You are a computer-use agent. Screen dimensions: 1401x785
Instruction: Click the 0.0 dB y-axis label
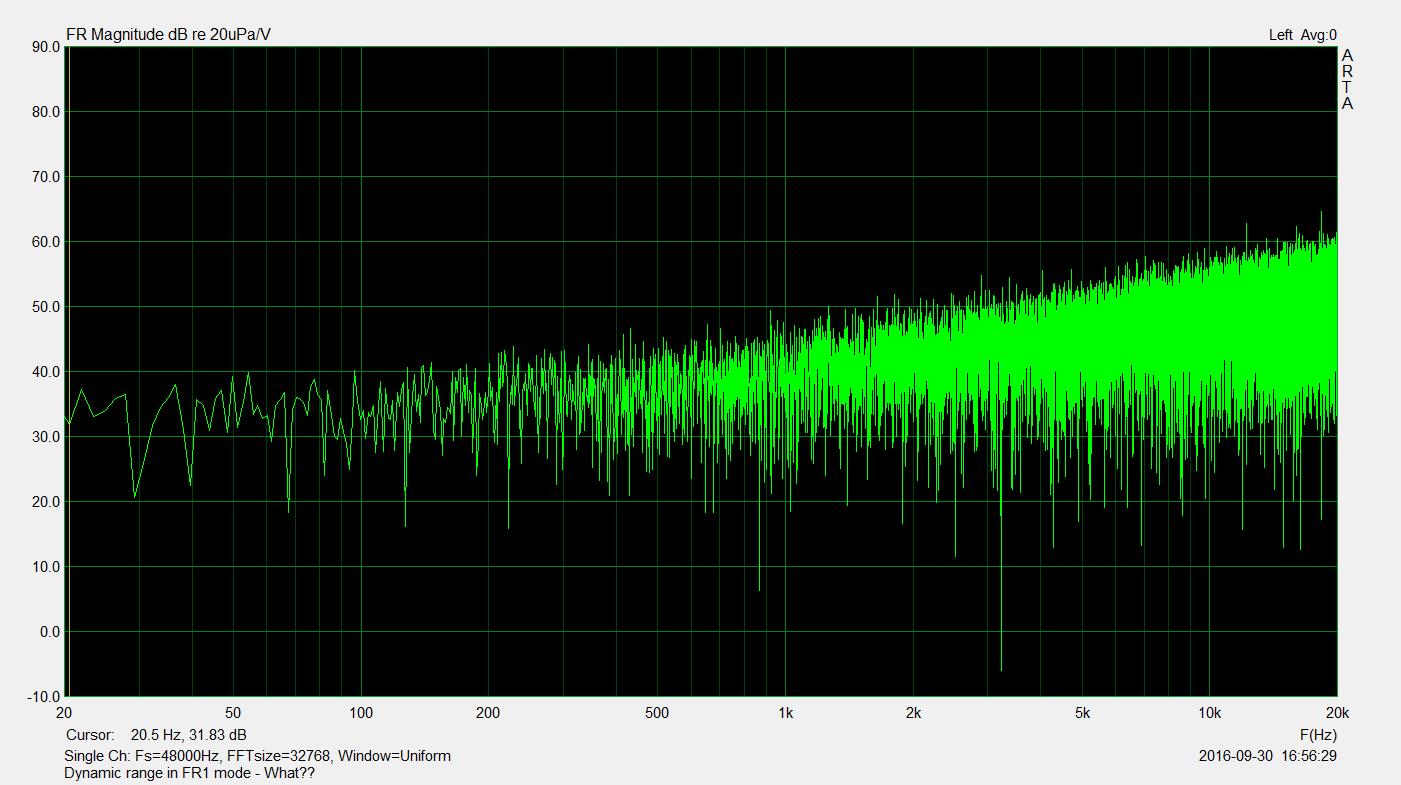coord(49,632)
